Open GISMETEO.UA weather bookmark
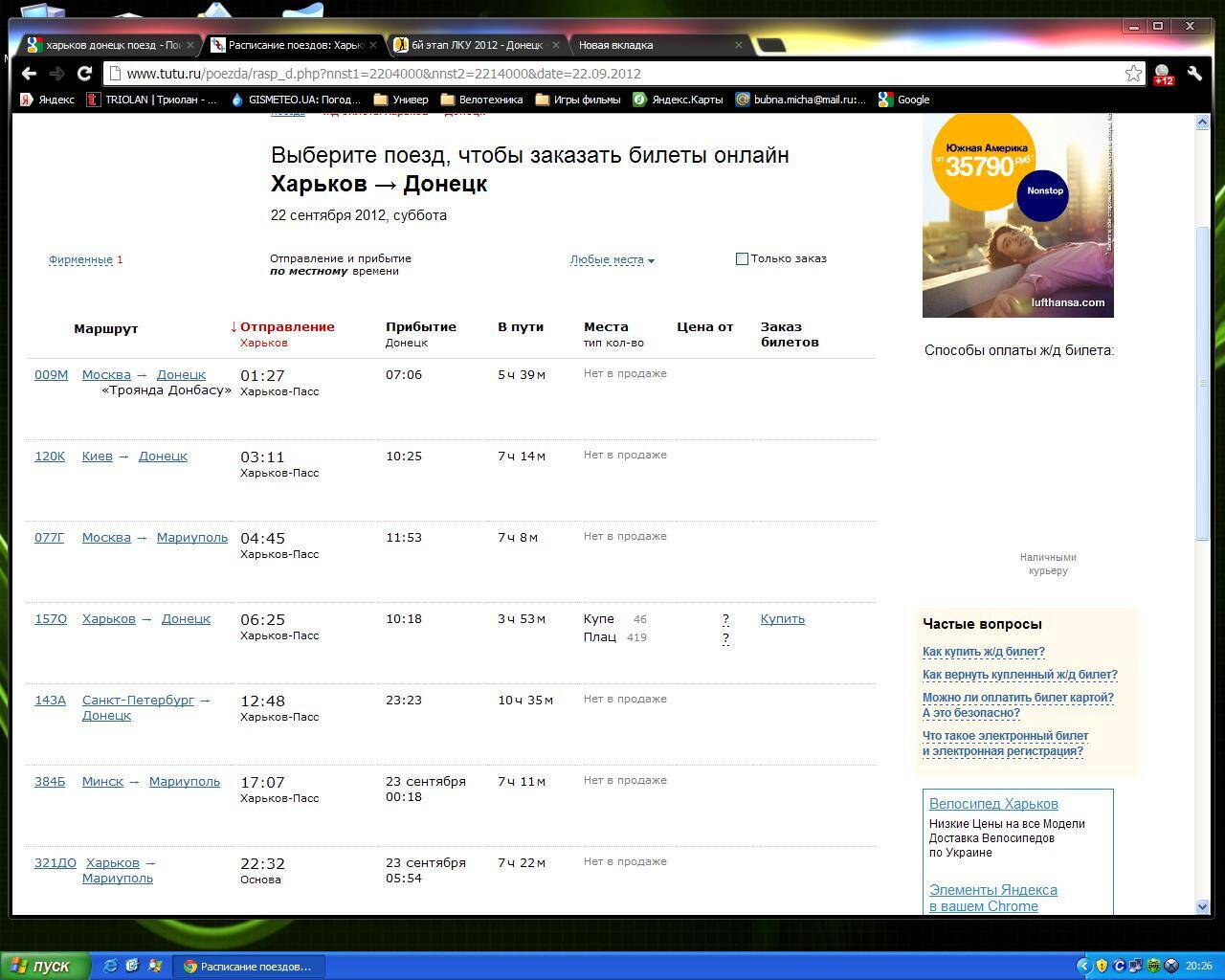 pyautogui.click(x=295, y=100)
